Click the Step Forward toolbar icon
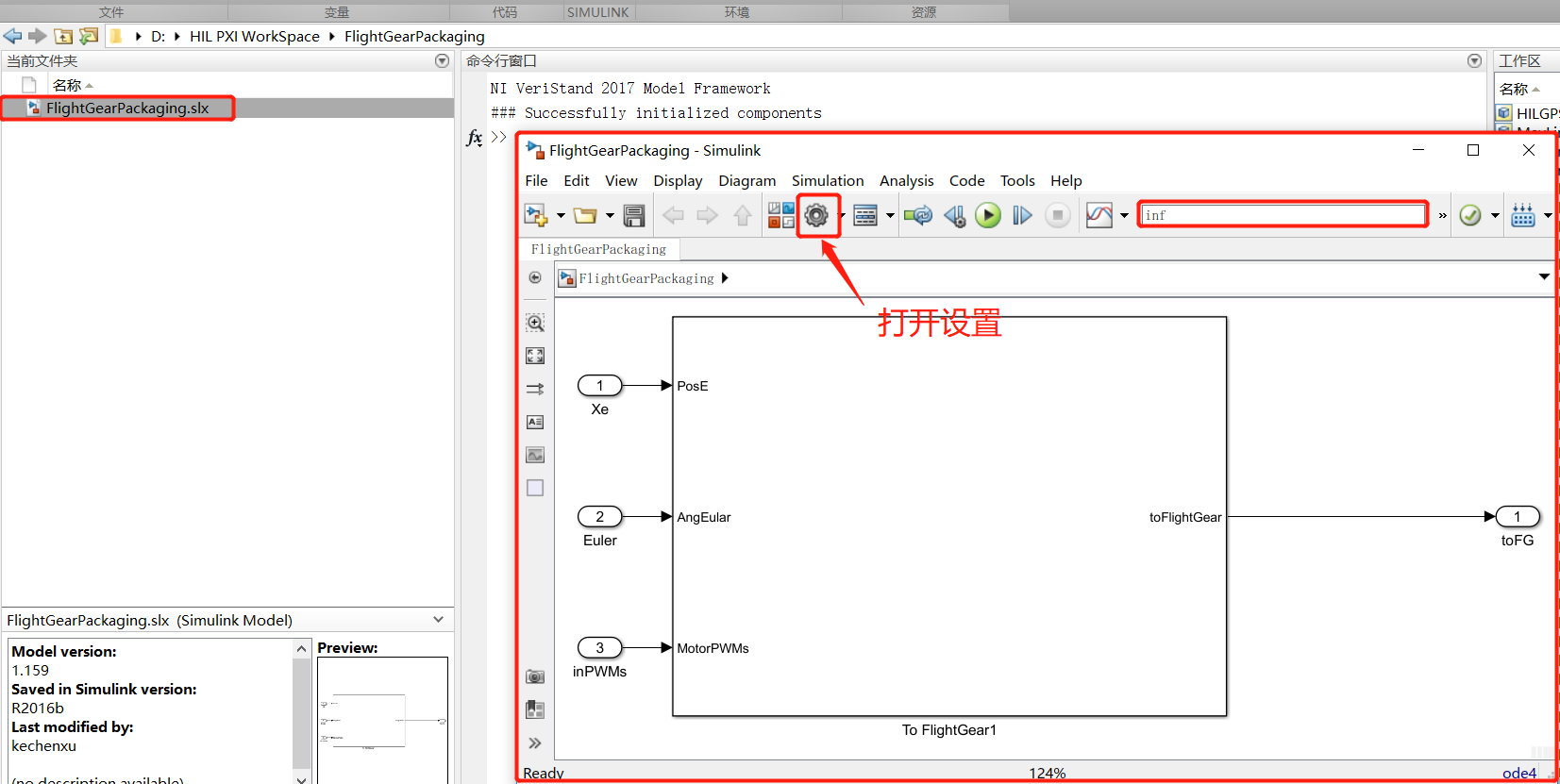 1022,215
